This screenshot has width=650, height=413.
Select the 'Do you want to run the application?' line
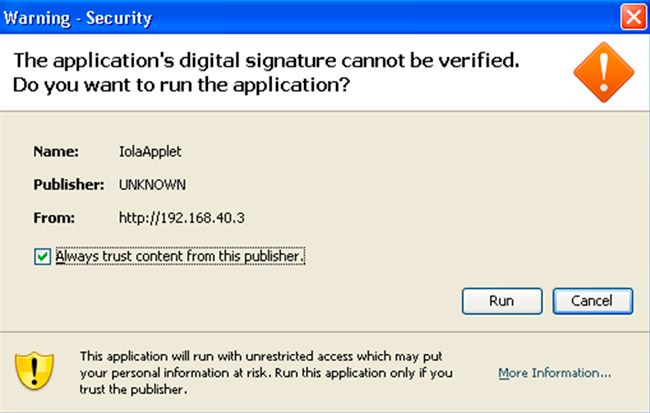(182, 85)
